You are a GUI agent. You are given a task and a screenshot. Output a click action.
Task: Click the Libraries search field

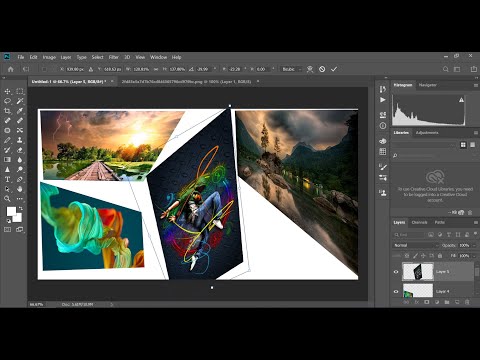(433, 156)
